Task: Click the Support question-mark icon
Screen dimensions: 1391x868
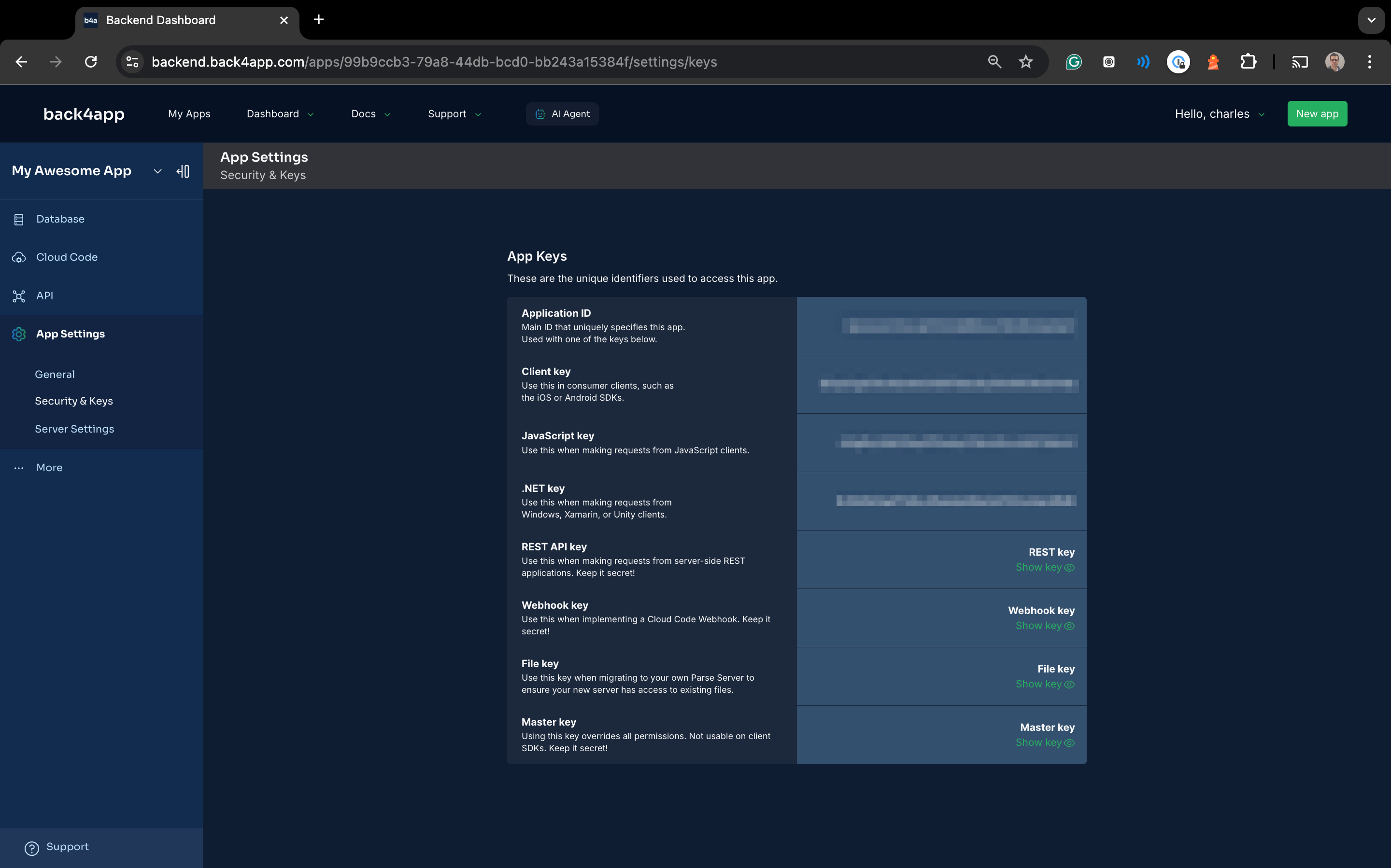Action: pyautogui.click(x=31, y=848)
